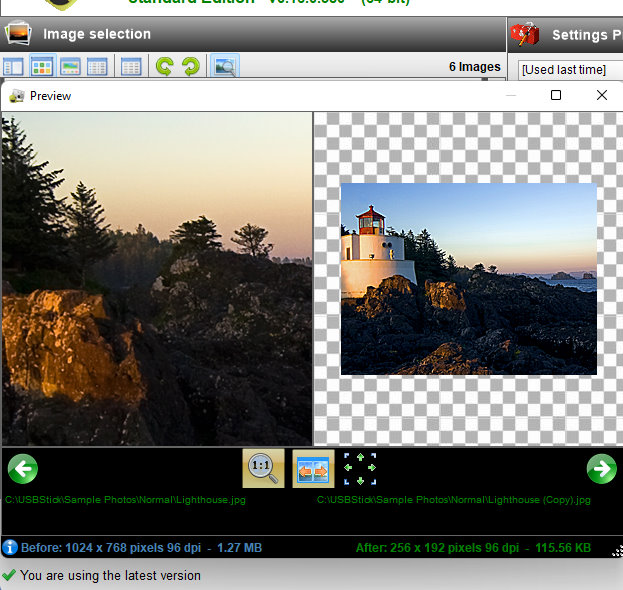The width and height of the screenshot is (623, 590).
Task: Click the blue info icon beside Before size
Action: click(10, 547)
